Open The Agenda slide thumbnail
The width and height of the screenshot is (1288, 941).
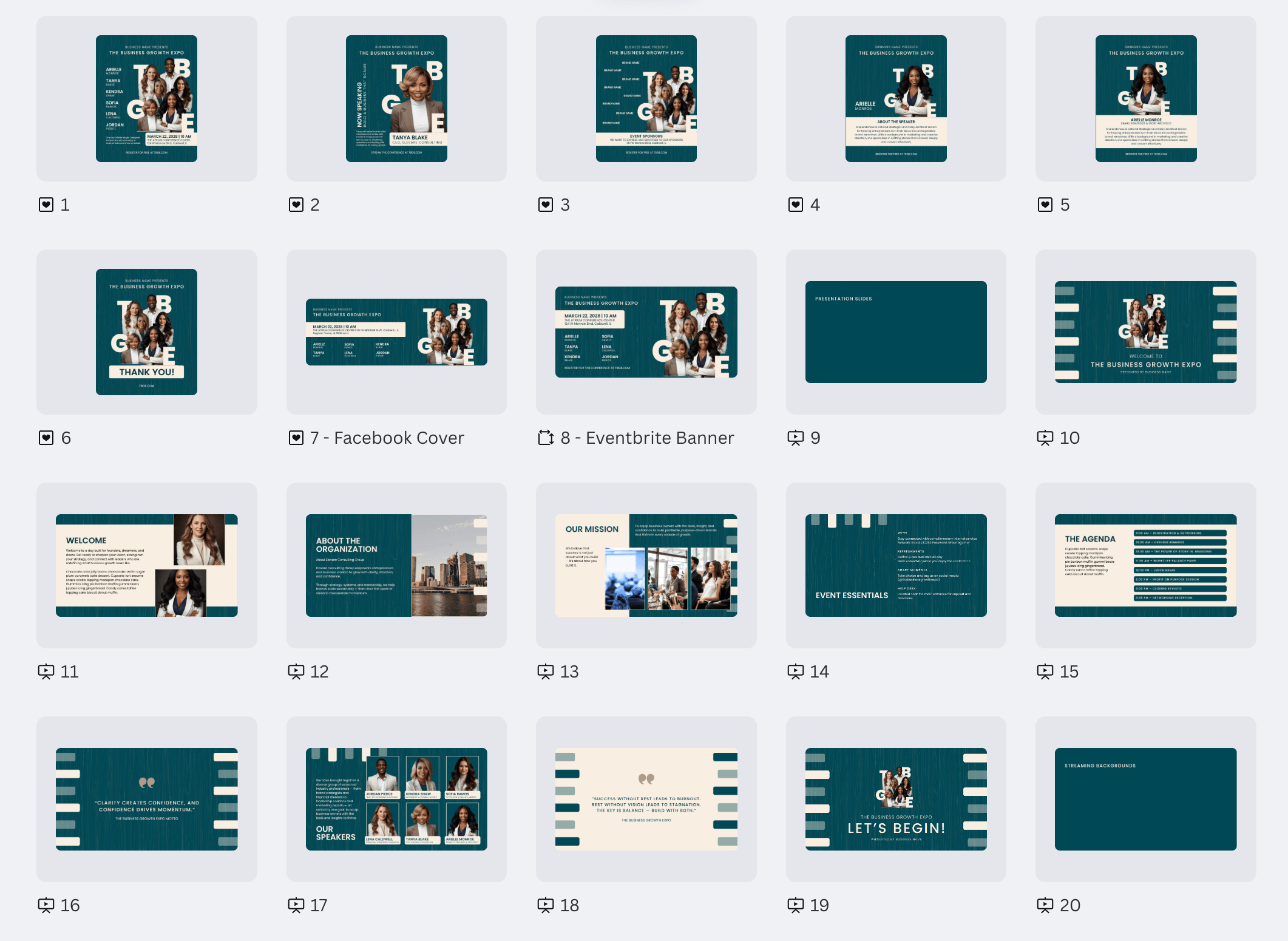tap(1145, 565)
